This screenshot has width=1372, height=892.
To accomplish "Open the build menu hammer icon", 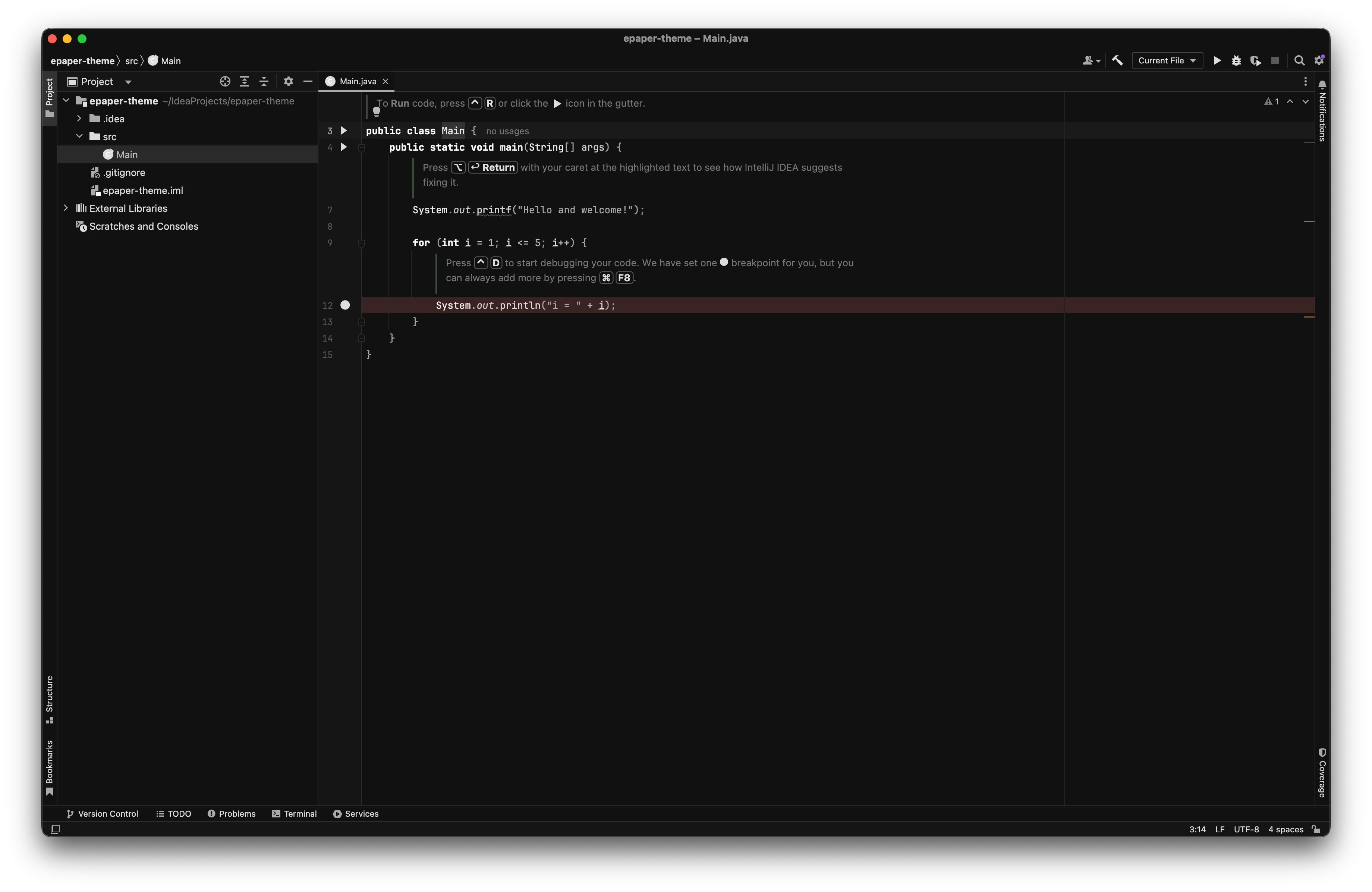I will pos(1118,60).
